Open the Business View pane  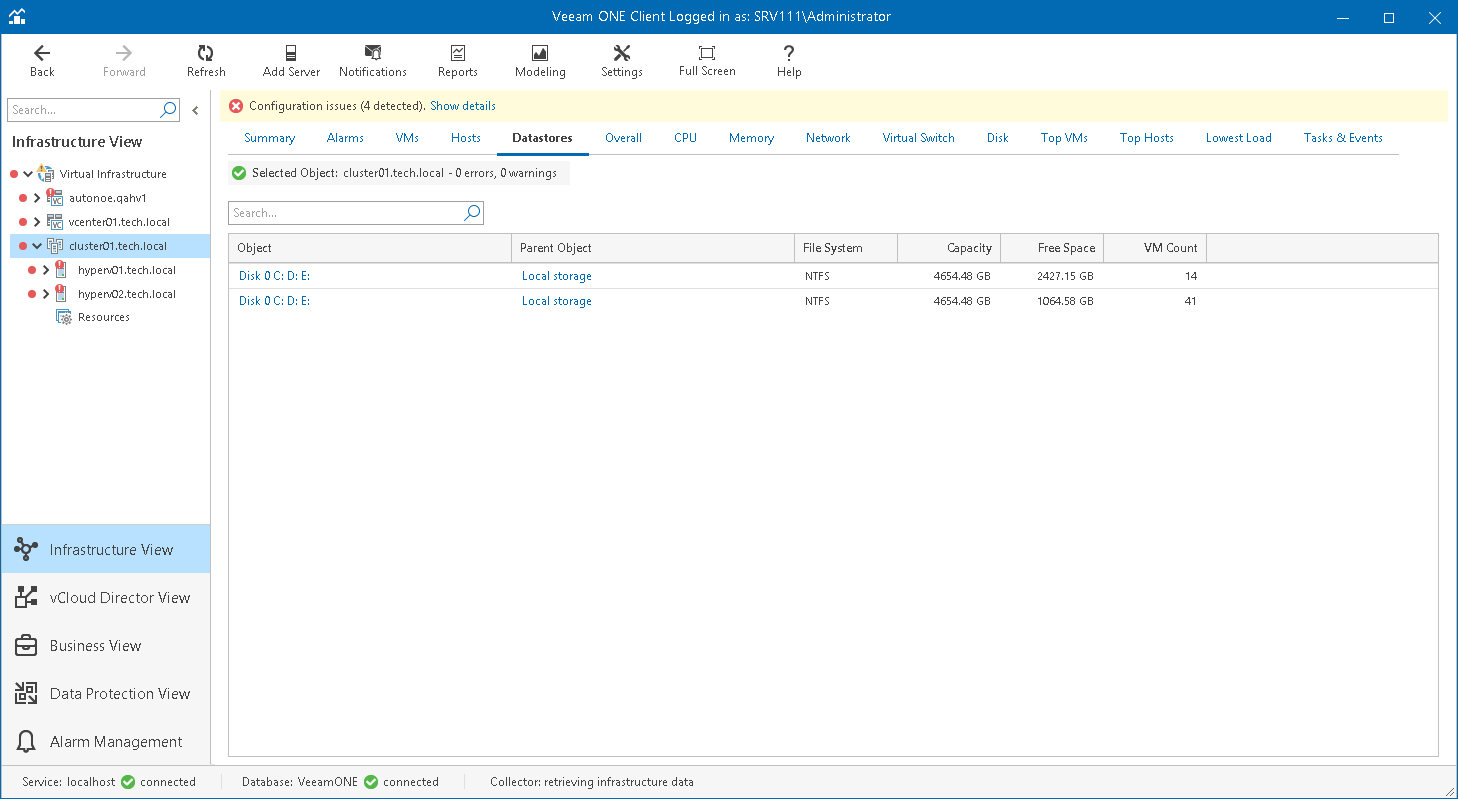106,645
